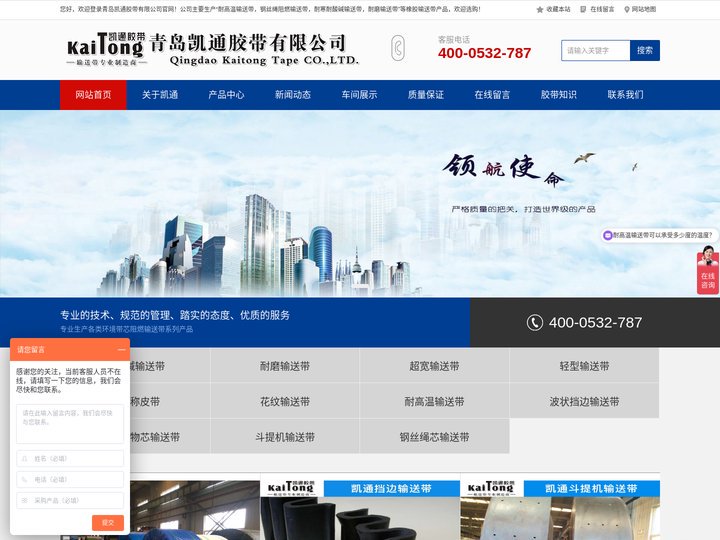Click the 请您留言 widget header
The height and width of the screenshot is (540, 720).
point(70,349)
